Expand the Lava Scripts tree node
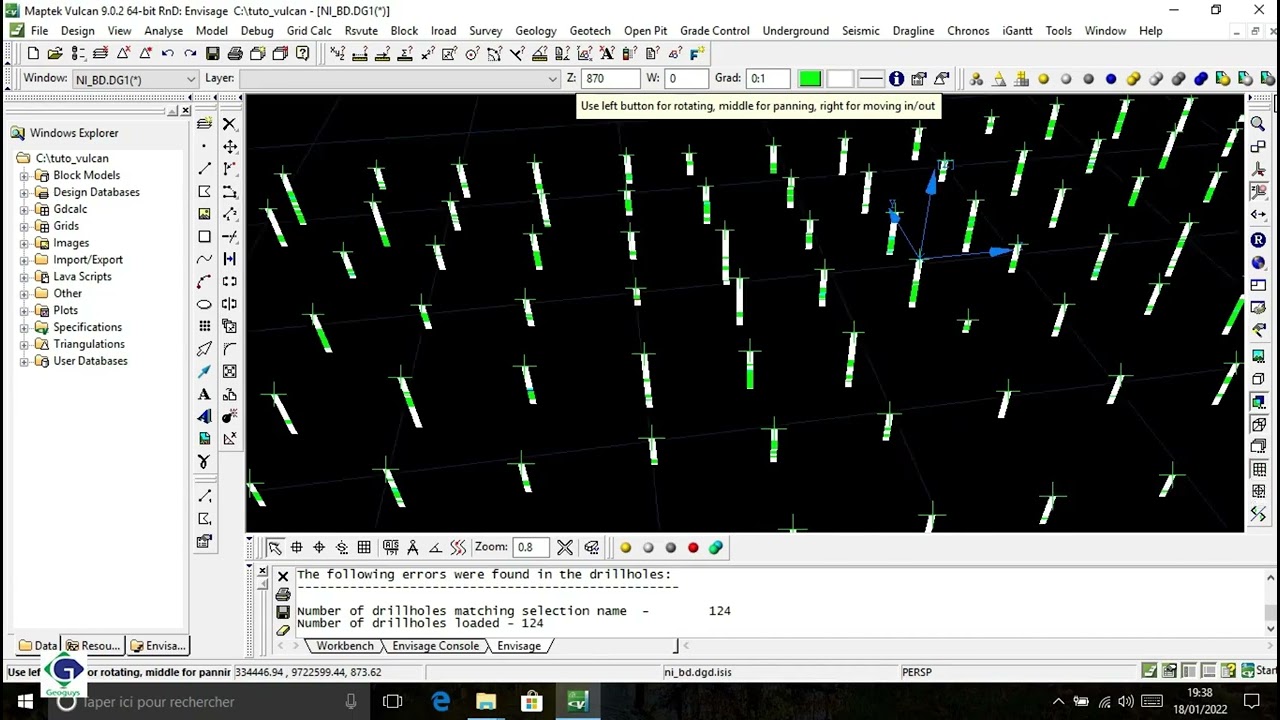This screenshot has width=1280, height=720. coord(24,276)
